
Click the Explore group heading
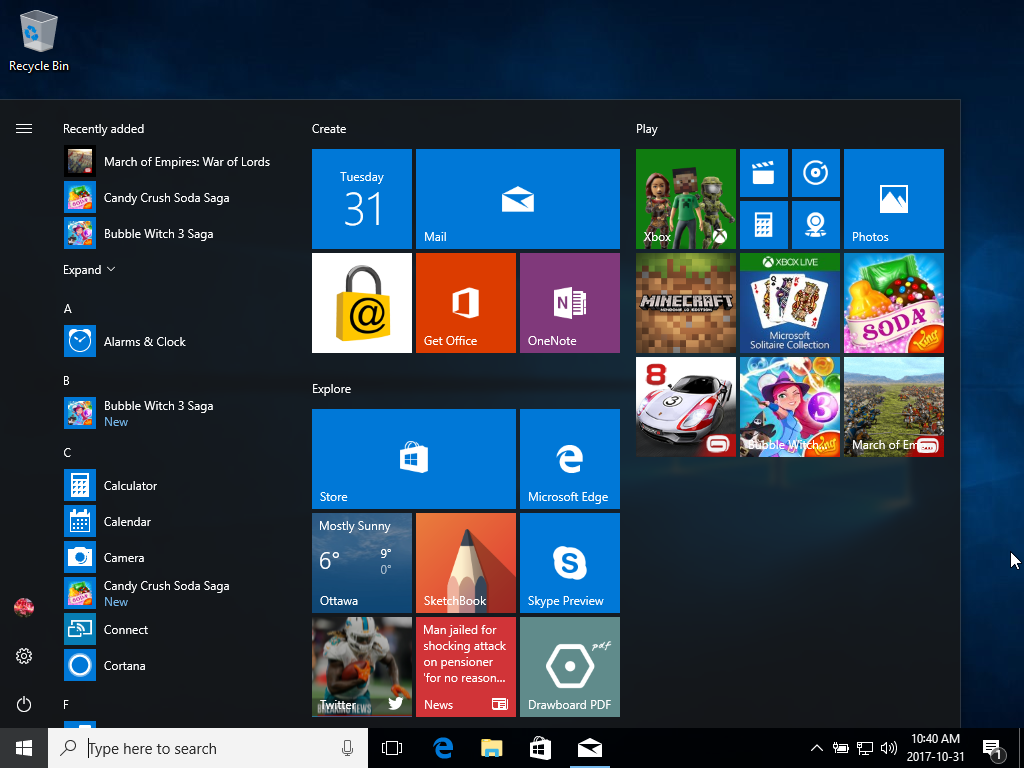[x=332, y=389]
